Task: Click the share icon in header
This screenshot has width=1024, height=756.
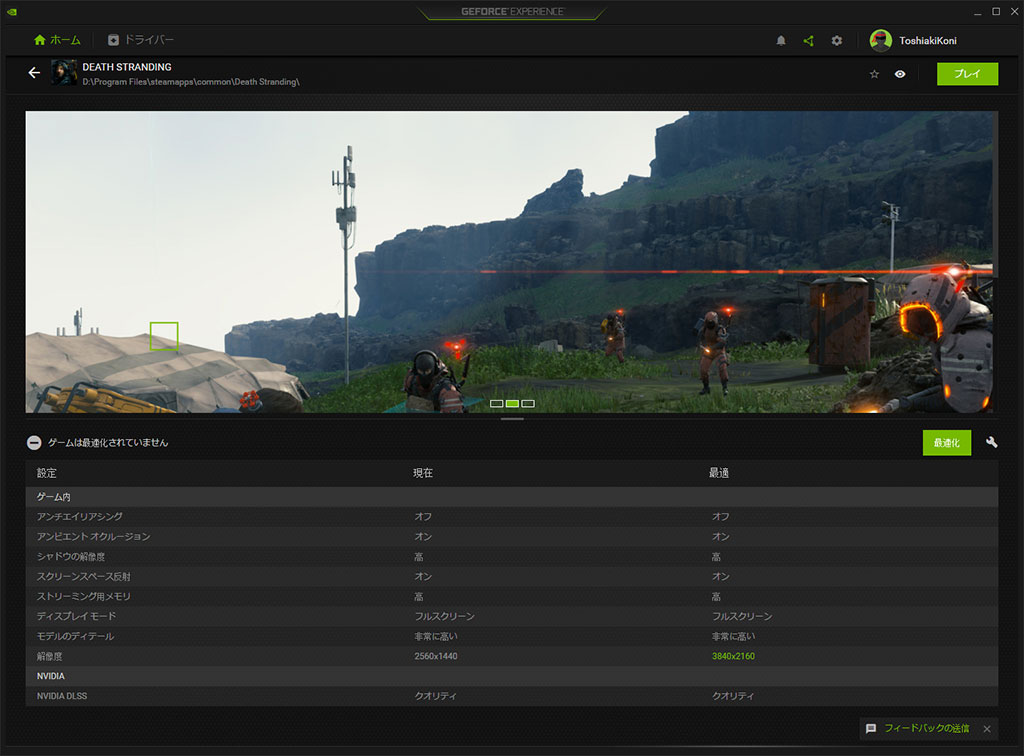Action: (809, 41)
